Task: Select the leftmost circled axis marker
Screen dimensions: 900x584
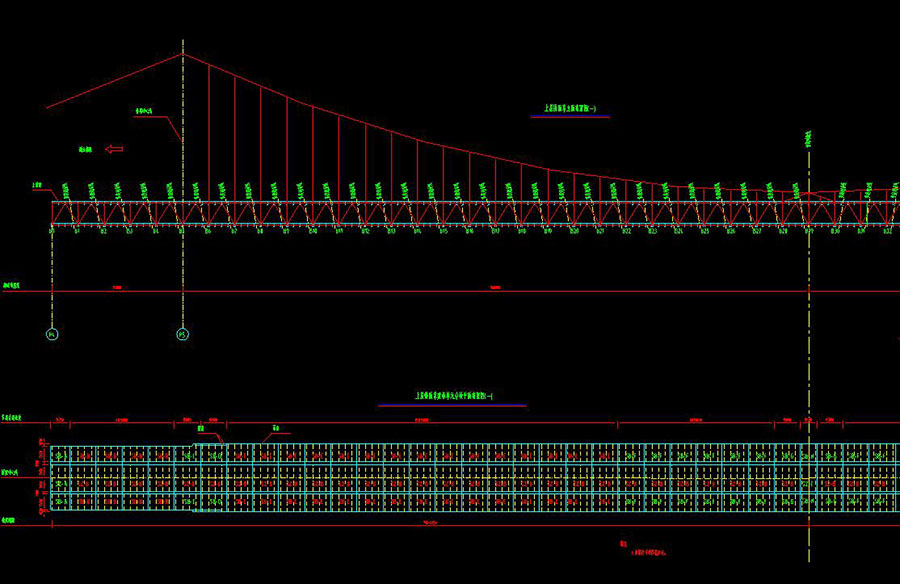Action: (52, 334)
